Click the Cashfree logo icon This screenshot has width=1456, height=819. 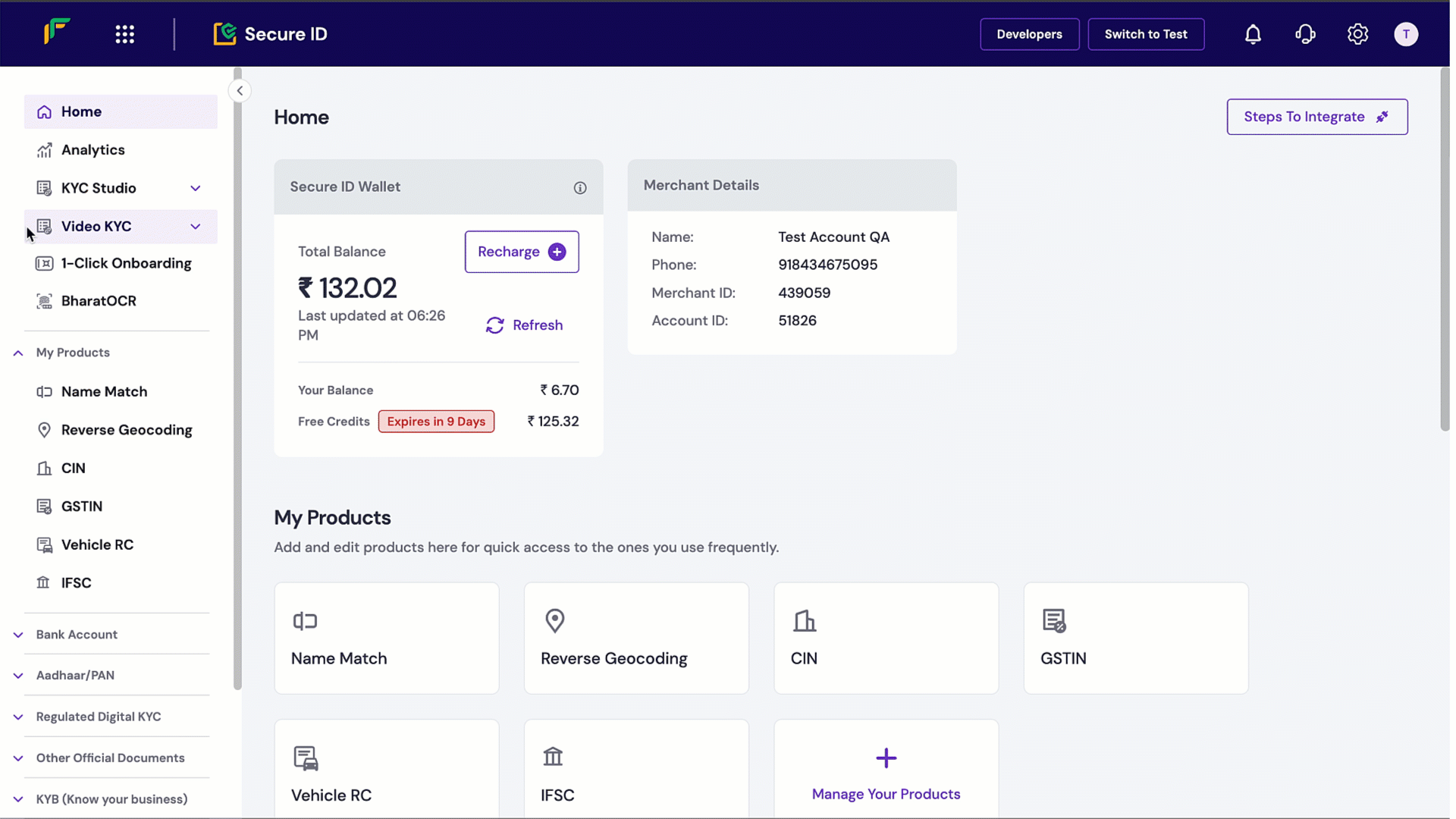[x=57, y=32]
